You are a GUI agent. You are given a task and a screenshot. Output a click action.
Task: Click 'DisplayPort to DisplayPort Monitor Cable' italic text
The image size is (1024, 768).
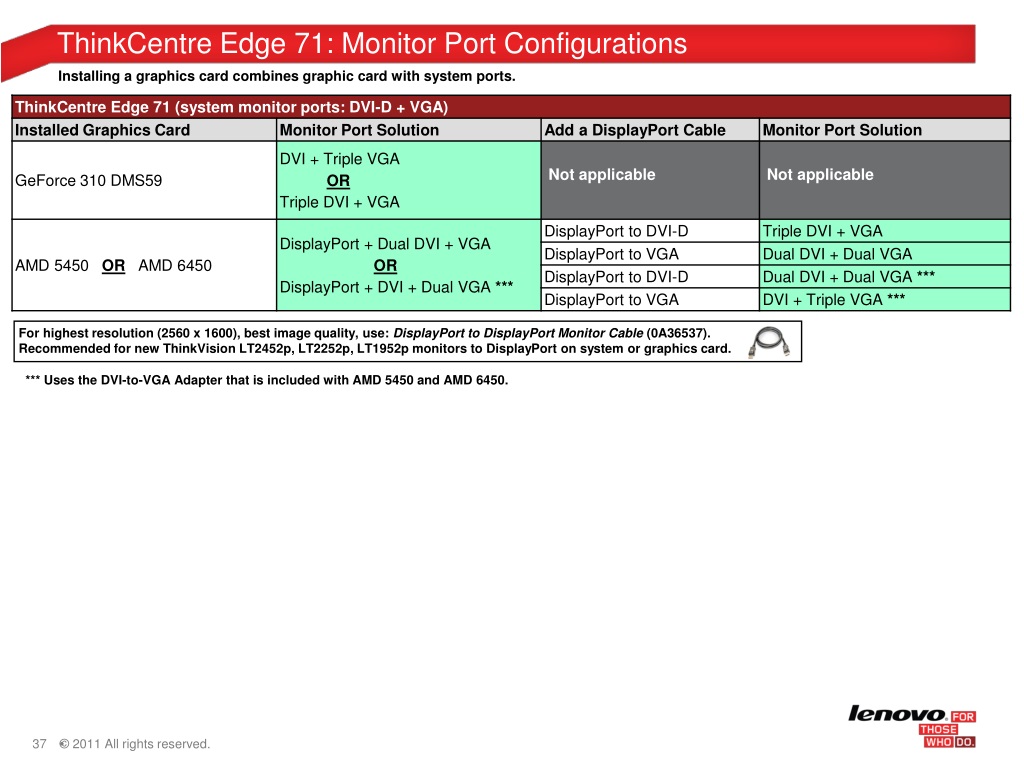518,333
